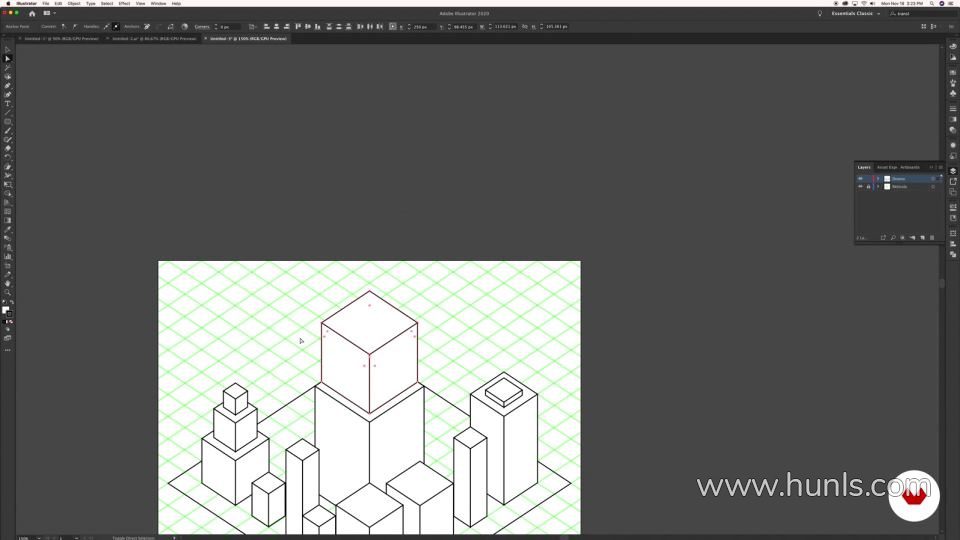Click Make/Release Clipping Mask icon
The height and width of the screenshot is (540, 960).
coord(902,238)
